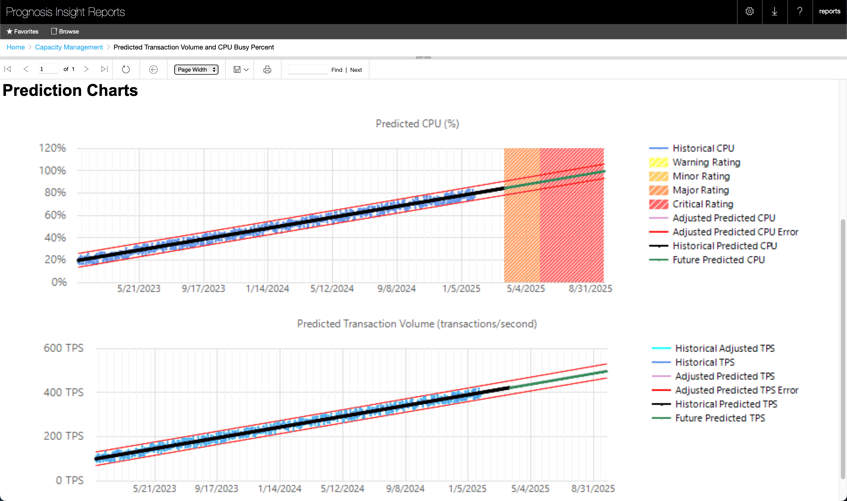Click the find text search box

(306, 70)
